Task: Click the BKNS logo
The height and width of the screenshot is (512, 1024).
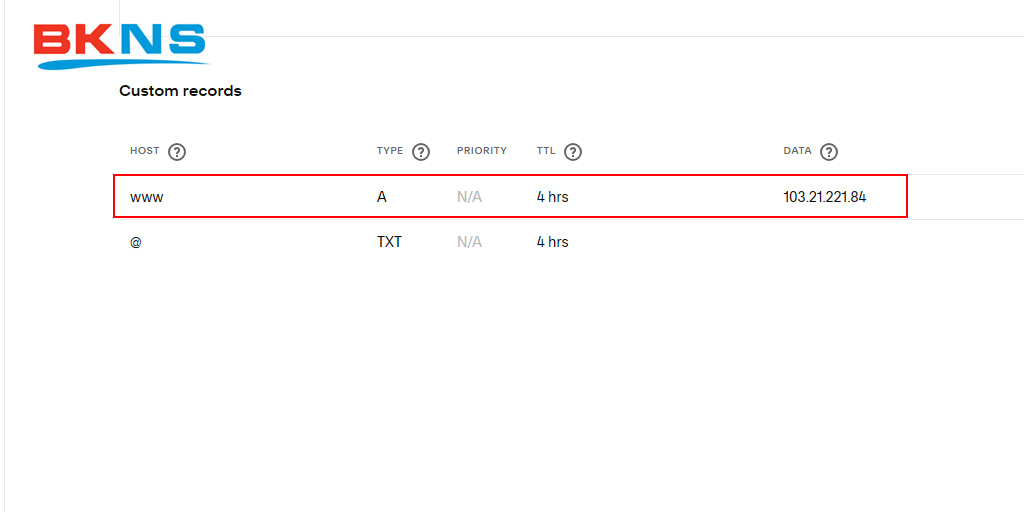Action: pos(120,45)
